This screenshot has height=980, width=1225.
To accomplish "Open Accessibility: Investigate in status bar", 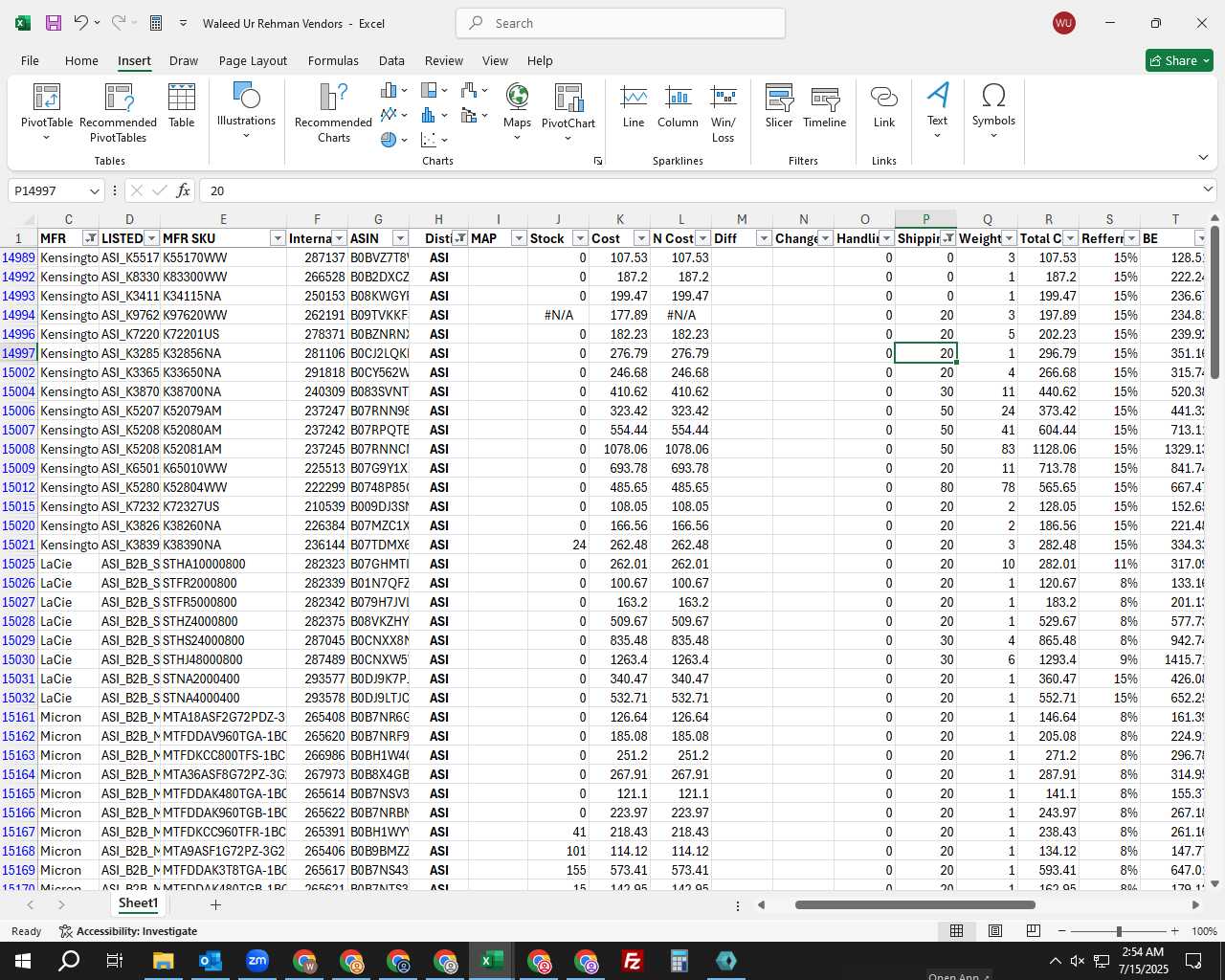I will point(128,931).
